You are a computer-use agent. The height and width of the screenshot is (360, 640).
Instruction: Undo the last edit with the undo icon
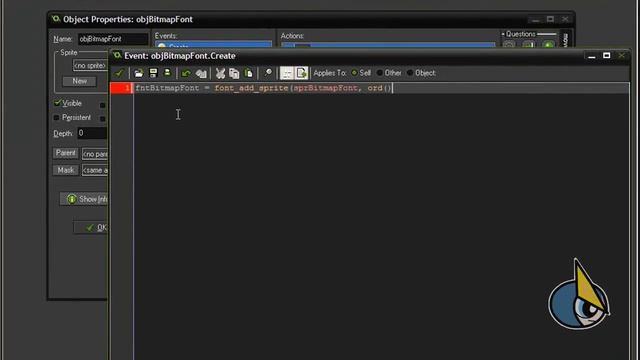186,73
